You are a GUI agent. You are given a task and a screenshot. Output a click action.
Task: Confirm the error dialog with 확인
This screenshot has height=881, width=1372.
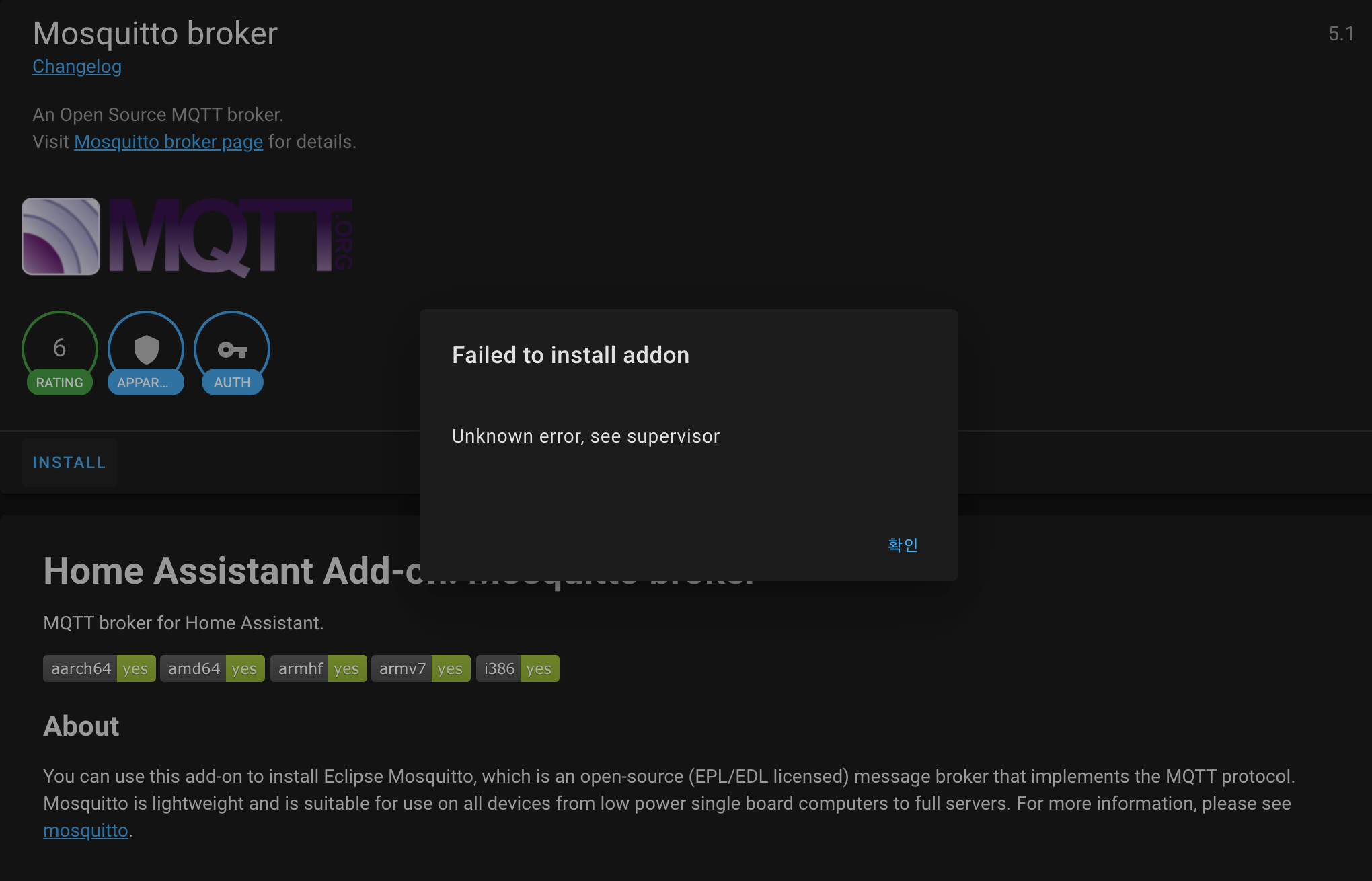click(903, 545)
